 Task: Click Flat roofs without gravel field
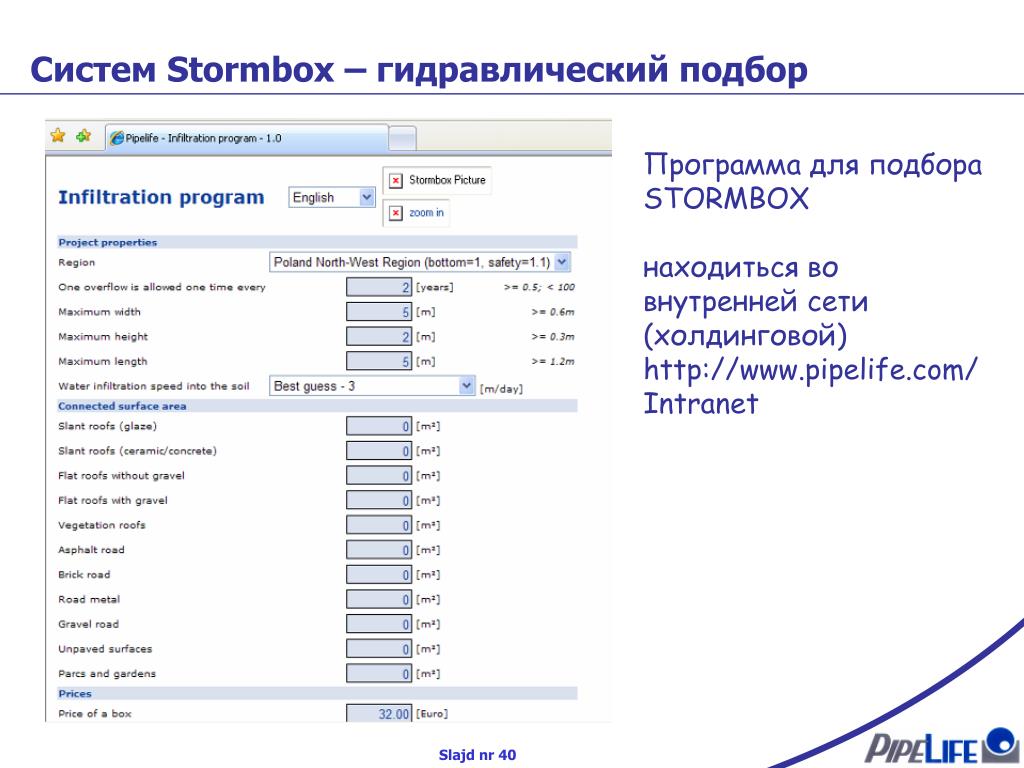pyautogui.click(x=379, y=476)
